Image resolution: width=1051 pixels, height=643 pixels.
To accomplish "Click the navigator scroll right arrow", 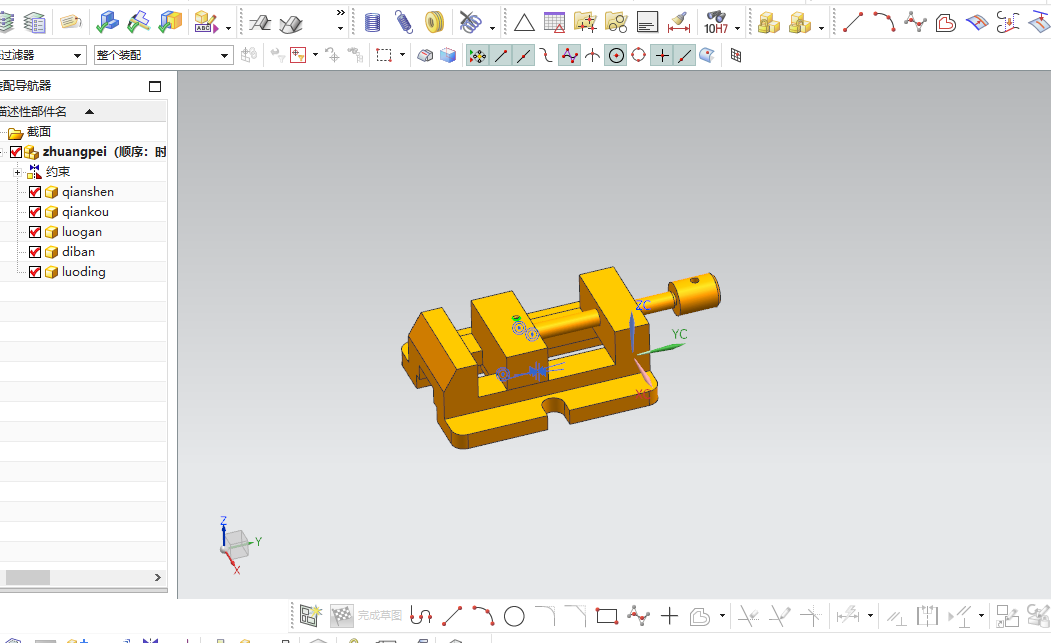I will pyautogui.click(x=158, y=577).
